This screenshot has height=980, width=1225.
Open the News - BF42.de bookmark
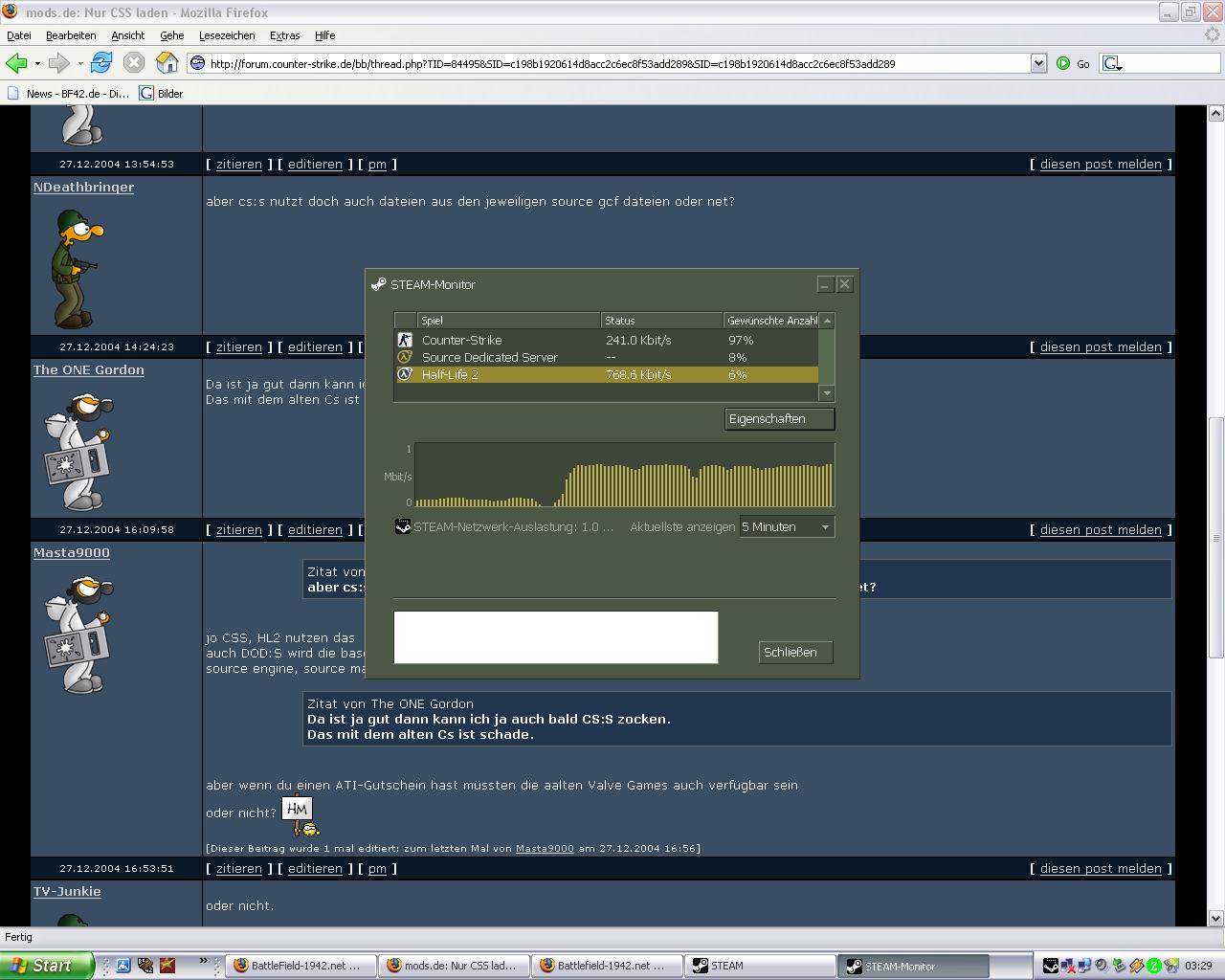tap(69, 94)
